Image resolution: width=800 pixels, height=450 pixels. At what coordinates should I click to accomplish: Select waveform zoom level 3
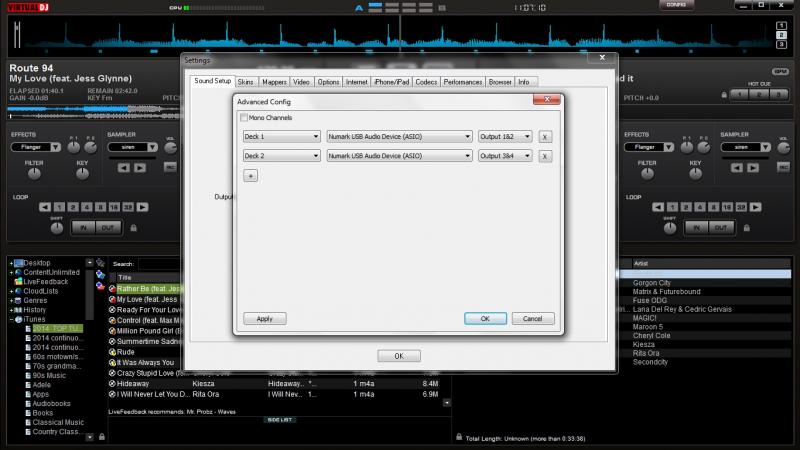click(x=781, y=44)
